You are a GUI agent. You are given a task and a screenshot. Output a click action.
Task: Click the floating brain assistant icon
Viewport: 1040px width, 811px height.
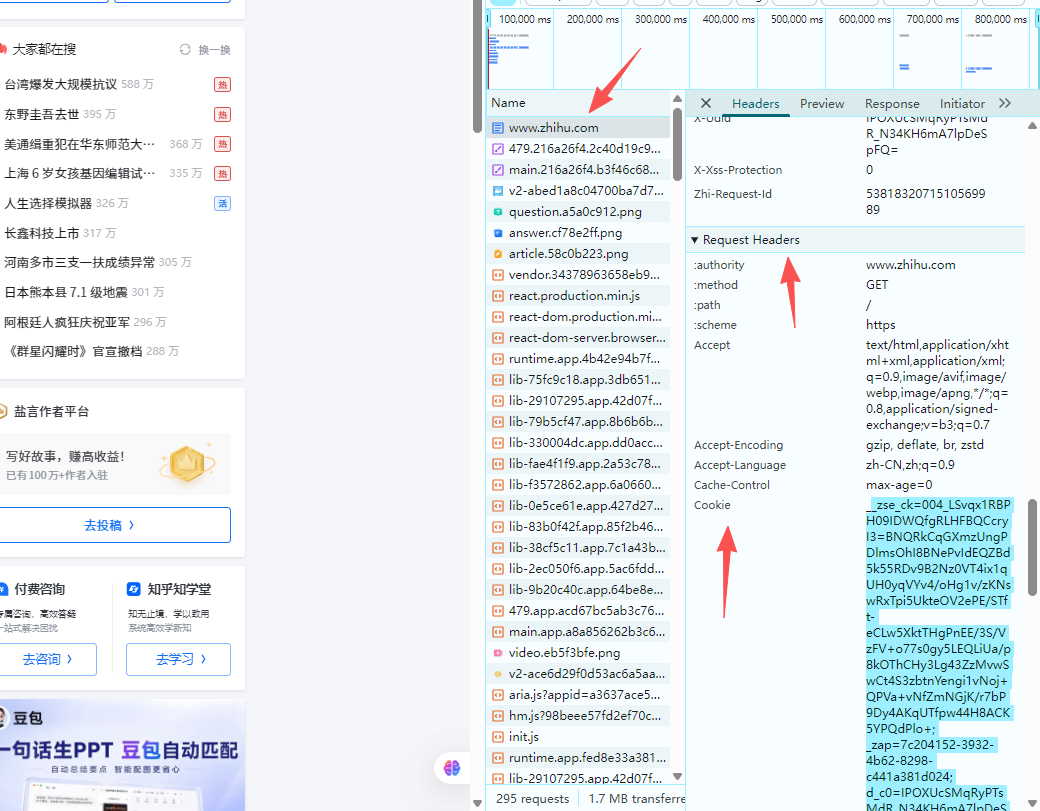[452, 768]
